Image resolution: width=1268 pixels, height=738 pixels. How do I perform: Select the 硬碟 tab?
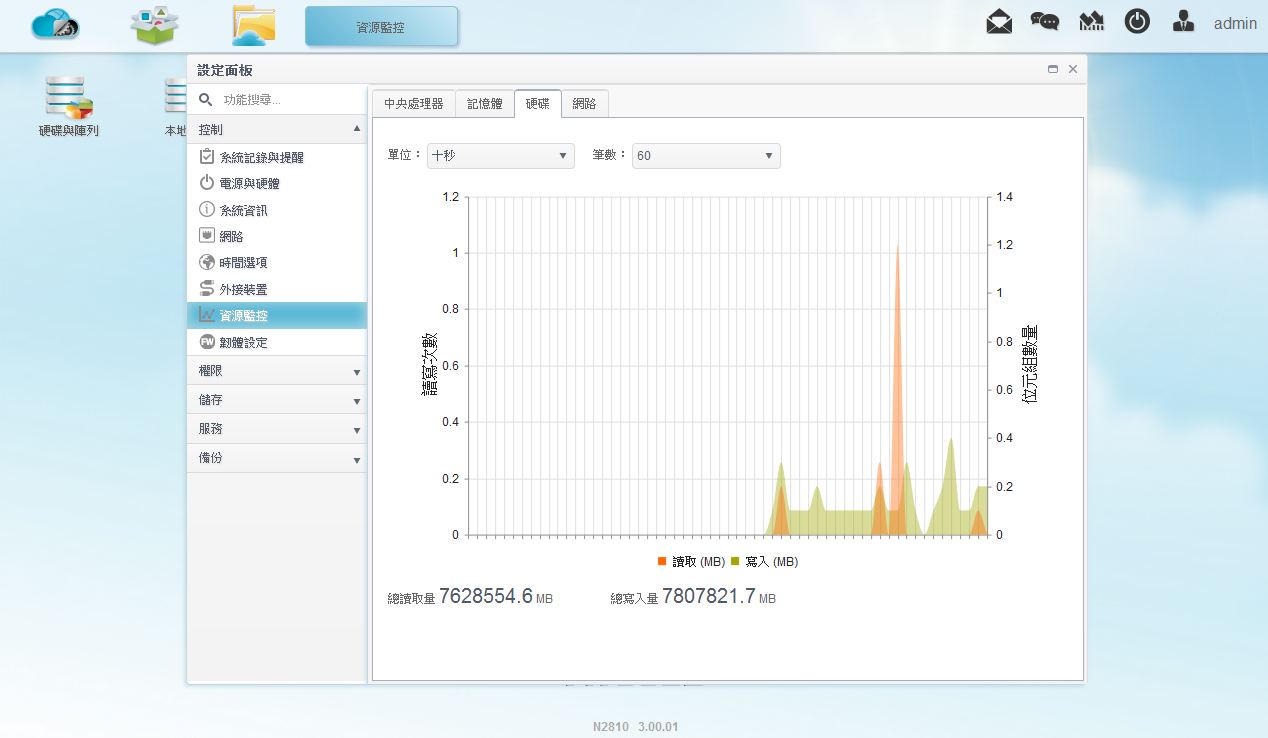point(538,104)
